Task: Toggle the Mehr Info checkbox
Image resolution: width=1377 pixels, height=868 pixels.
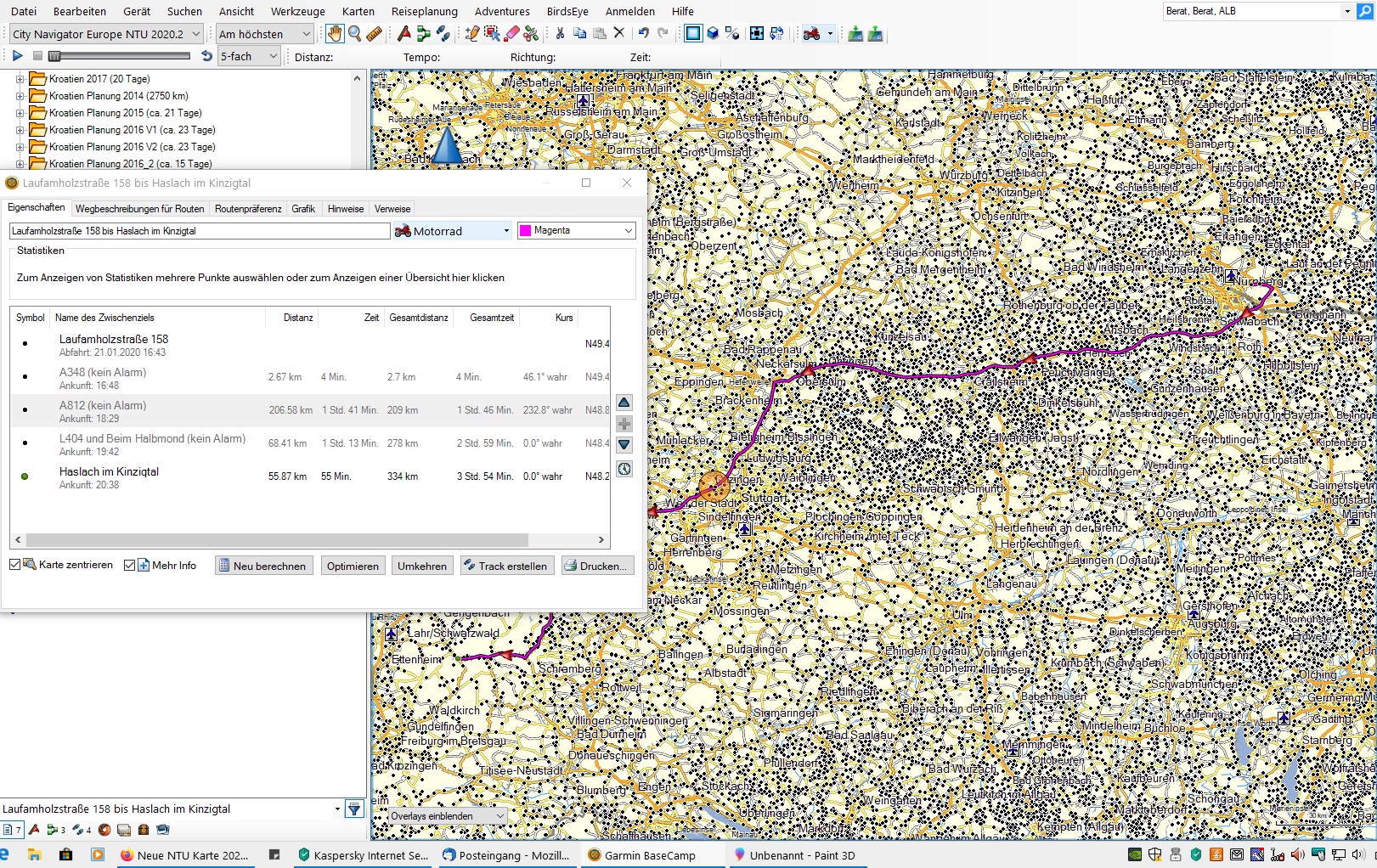Action: click(129, 565)
